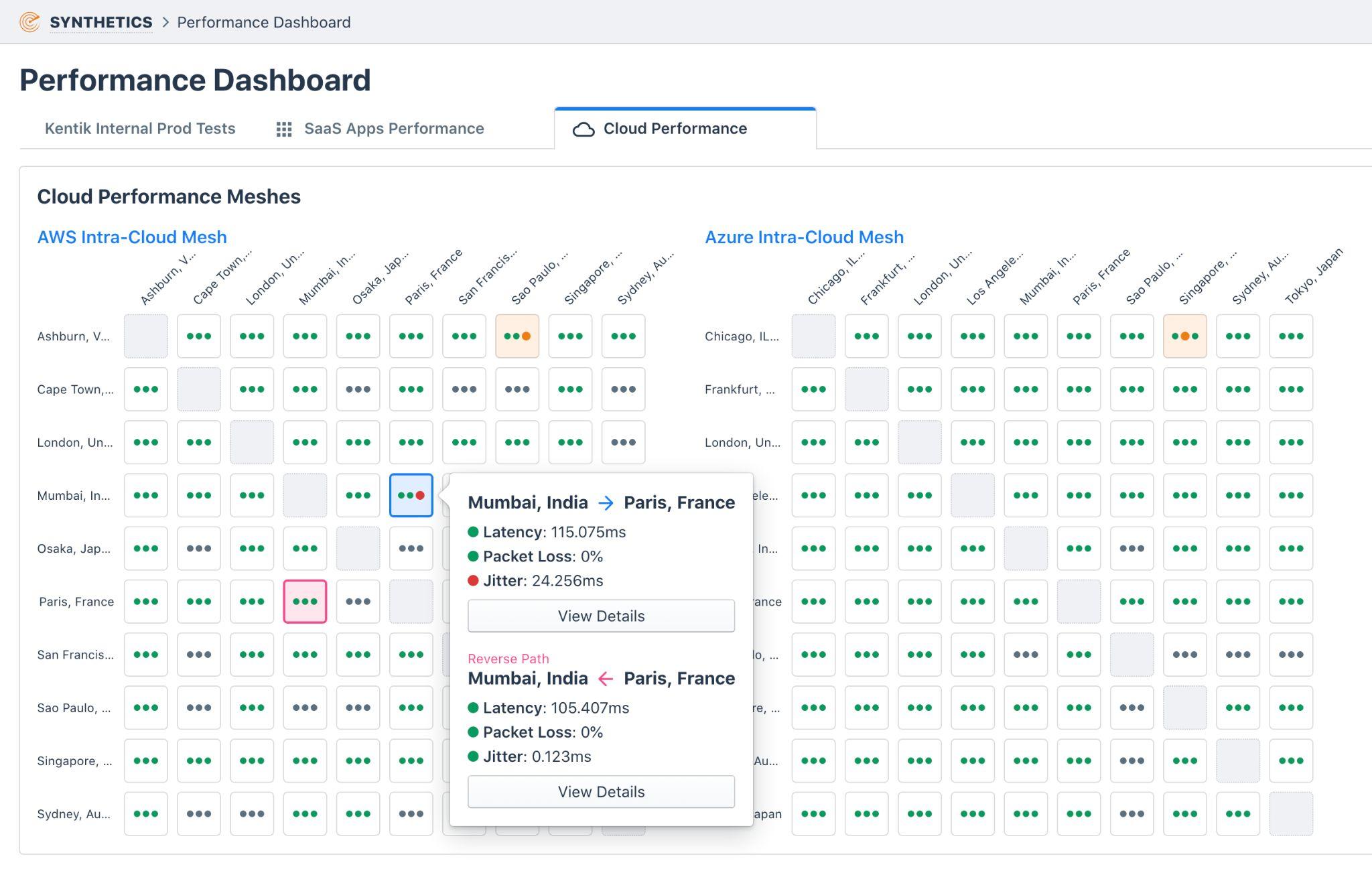Open the Azure Intra-Cloud Mesh link
This screenshot has height=869, width=1372.
(804, 237)
